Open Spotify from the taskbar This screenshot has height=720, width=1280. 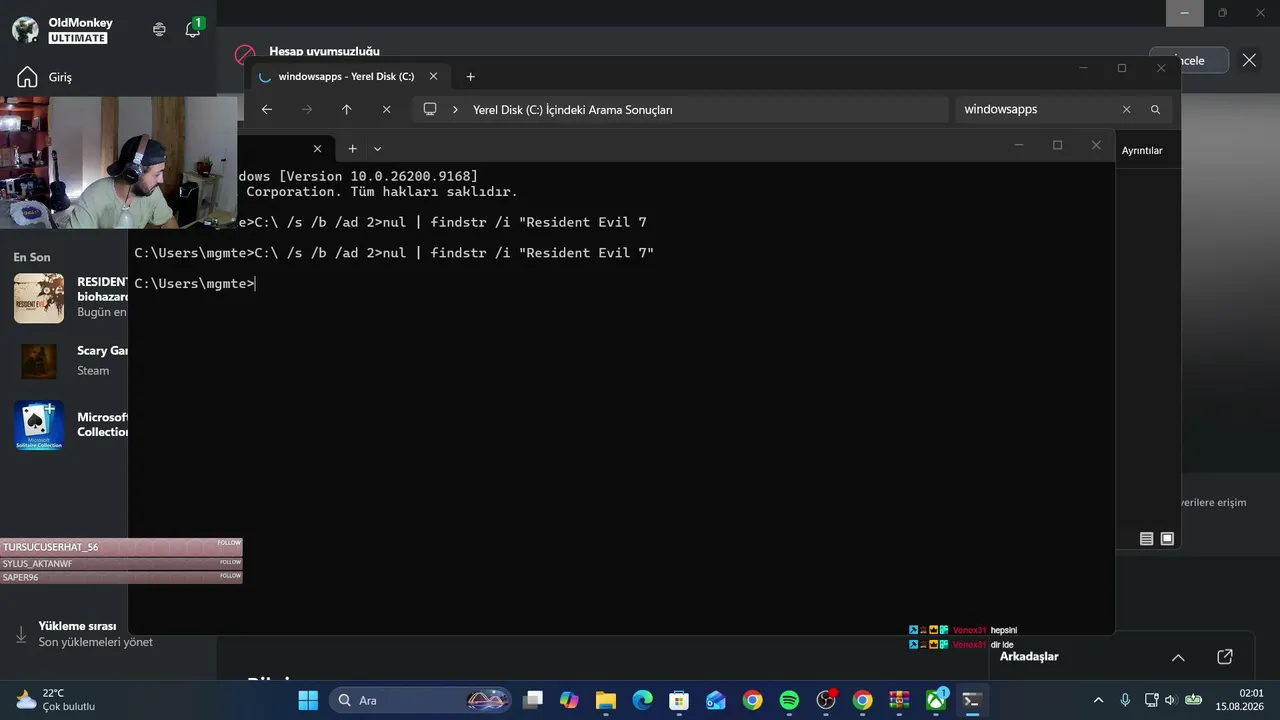pyautogui.click(x=789, y=700)
